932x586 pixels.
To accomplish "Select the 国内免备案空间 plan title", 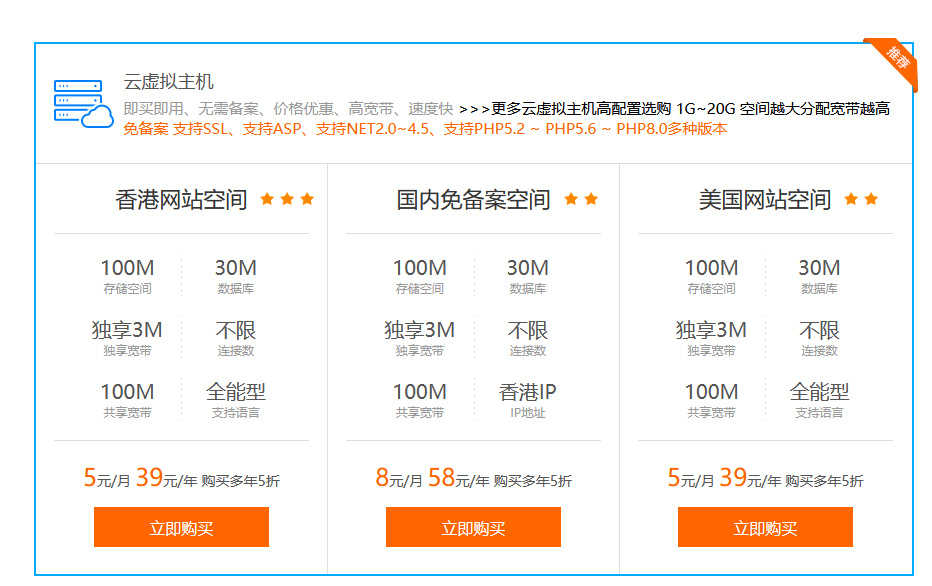I will click(473, 200).
